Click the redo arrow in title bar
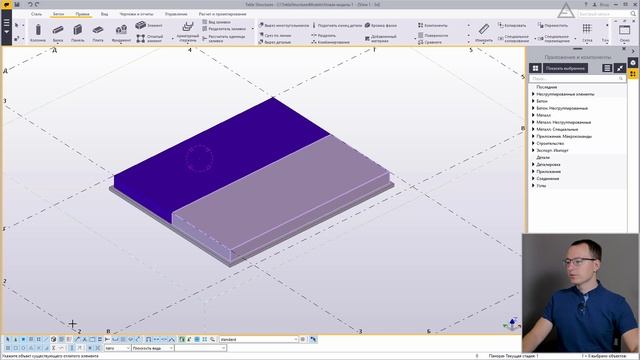640x360 pixels. 37,4
